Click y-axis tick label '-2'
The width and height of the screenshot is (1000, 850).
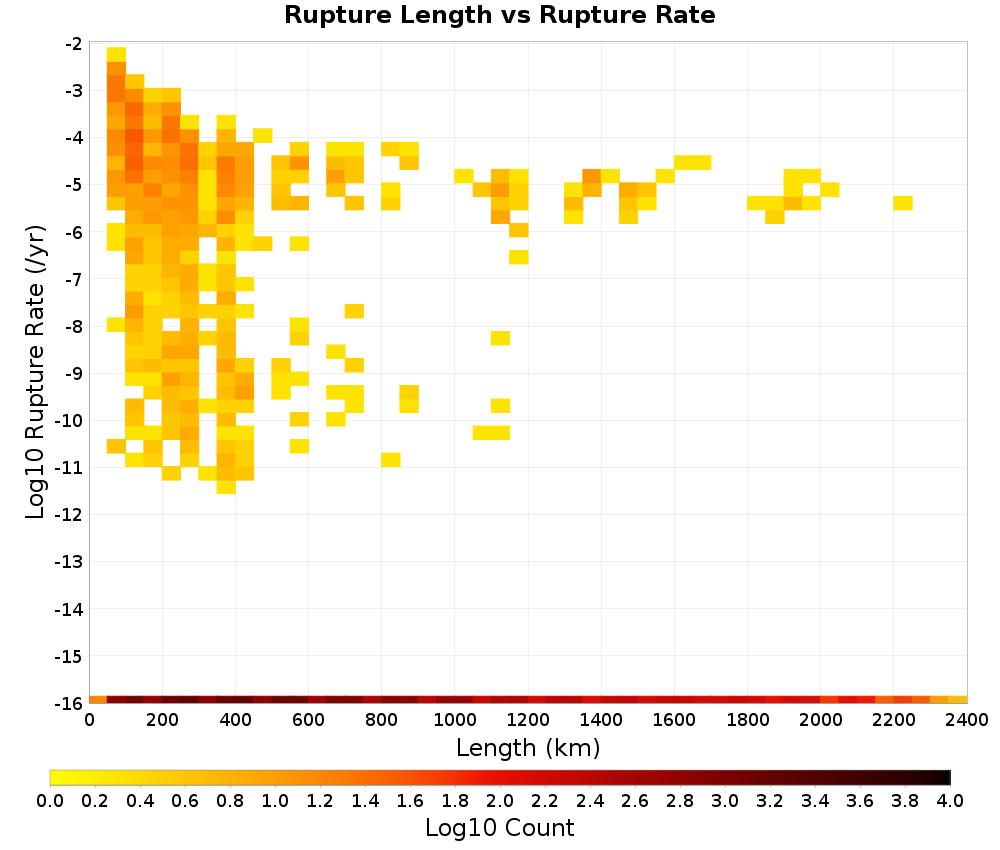(x=74, y=44)
